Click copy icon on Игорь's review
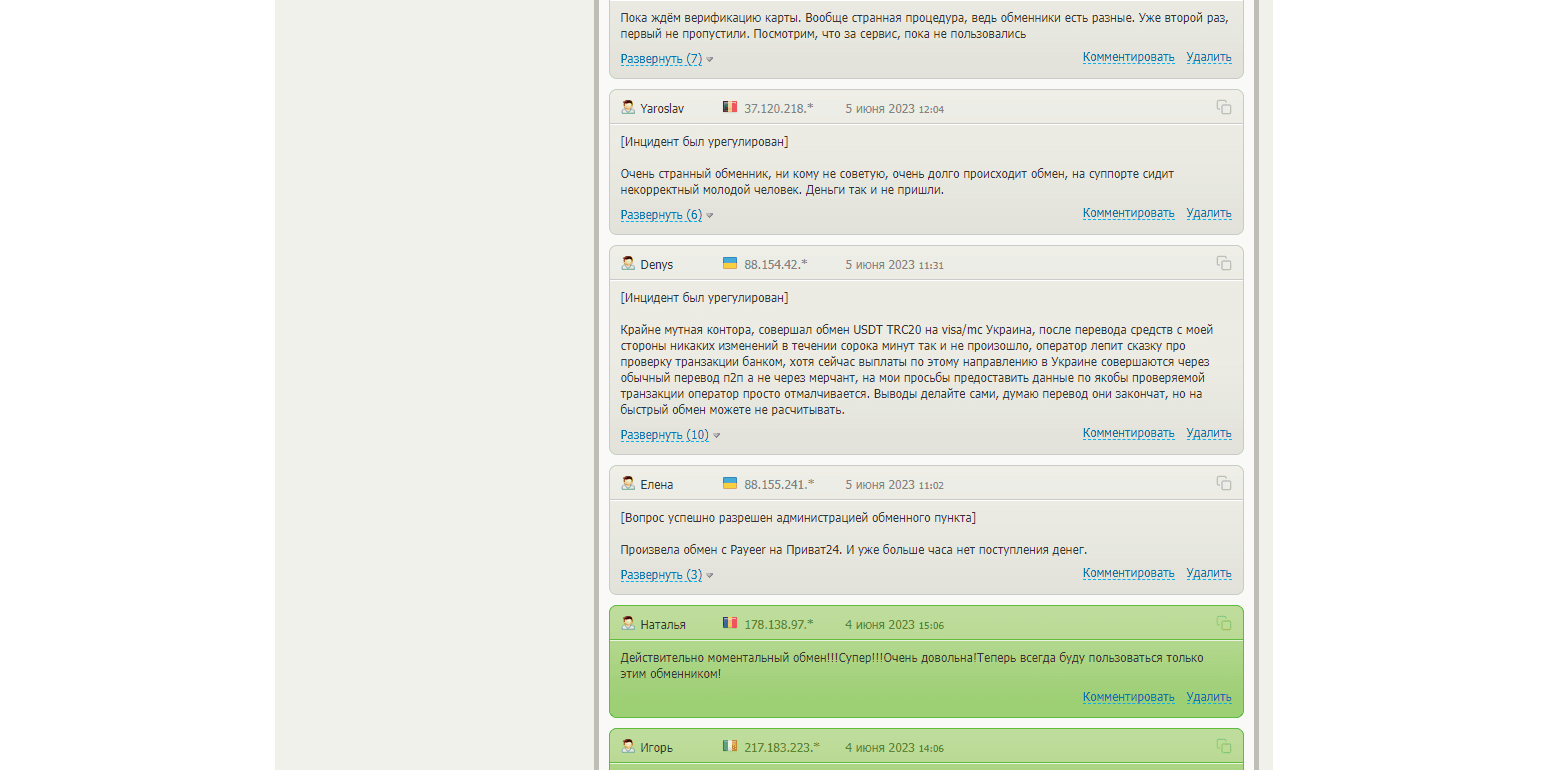 click(1223, 746)
